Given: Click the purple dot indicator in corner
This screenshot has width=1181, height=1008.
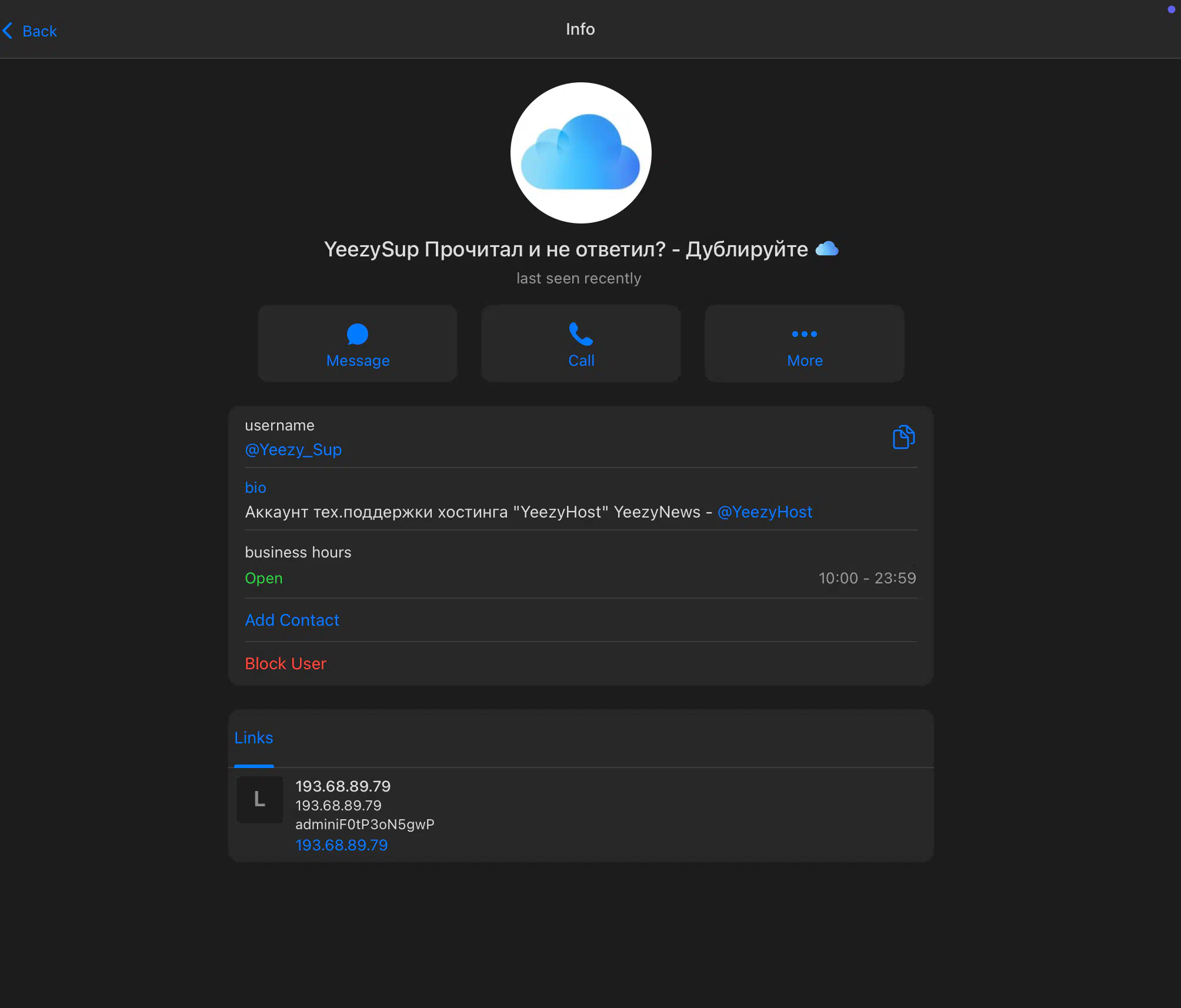Looking at the screenshot, I should click(x=1171, y=9).
